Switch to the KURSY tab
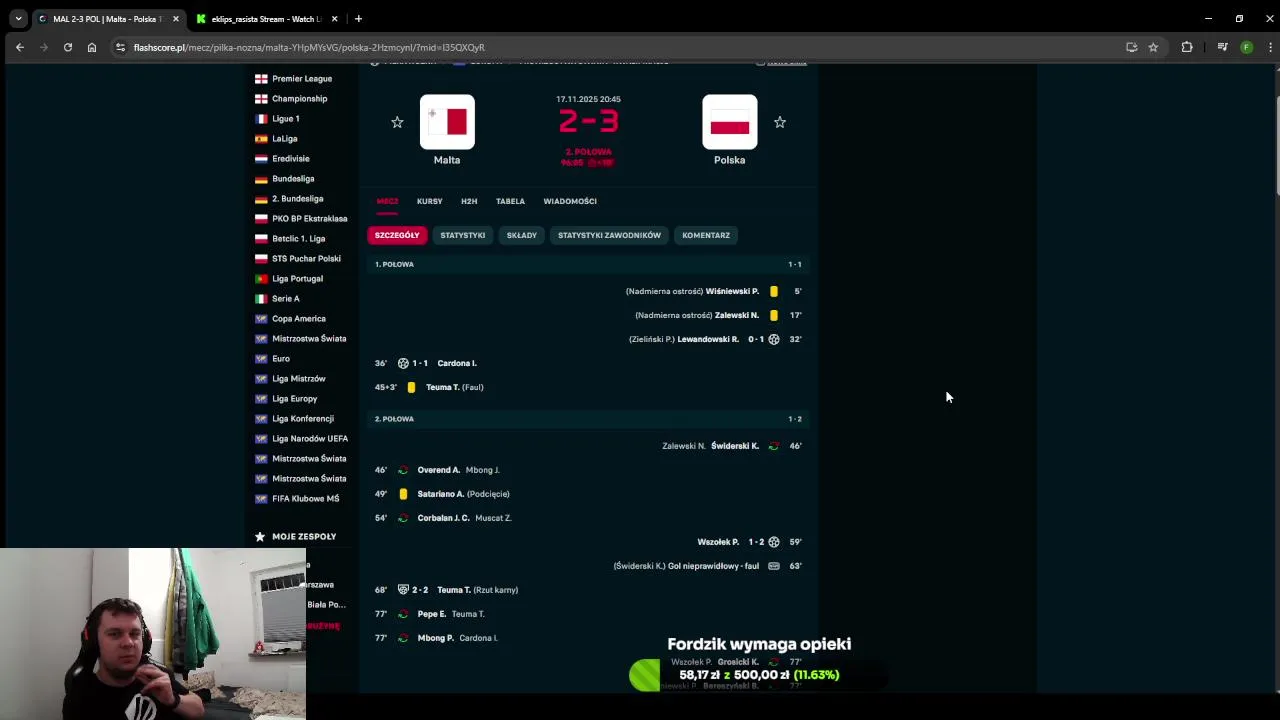Screen dimensions: 1280x720 430,201
